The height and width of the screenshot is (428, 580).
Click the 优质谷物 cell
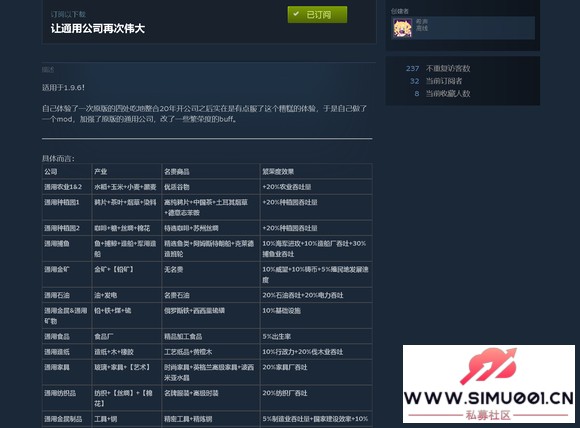(211, 187)
